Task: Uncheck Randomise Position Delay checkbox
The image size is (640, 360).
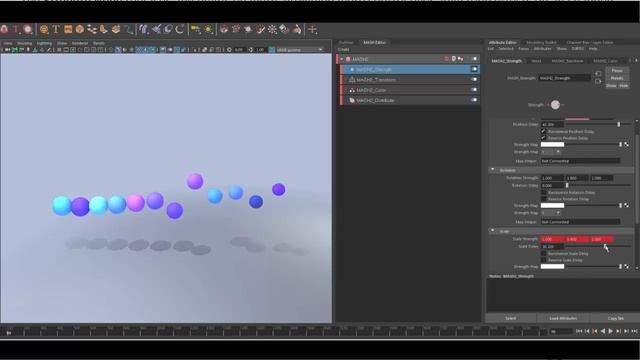Action: 543,131
